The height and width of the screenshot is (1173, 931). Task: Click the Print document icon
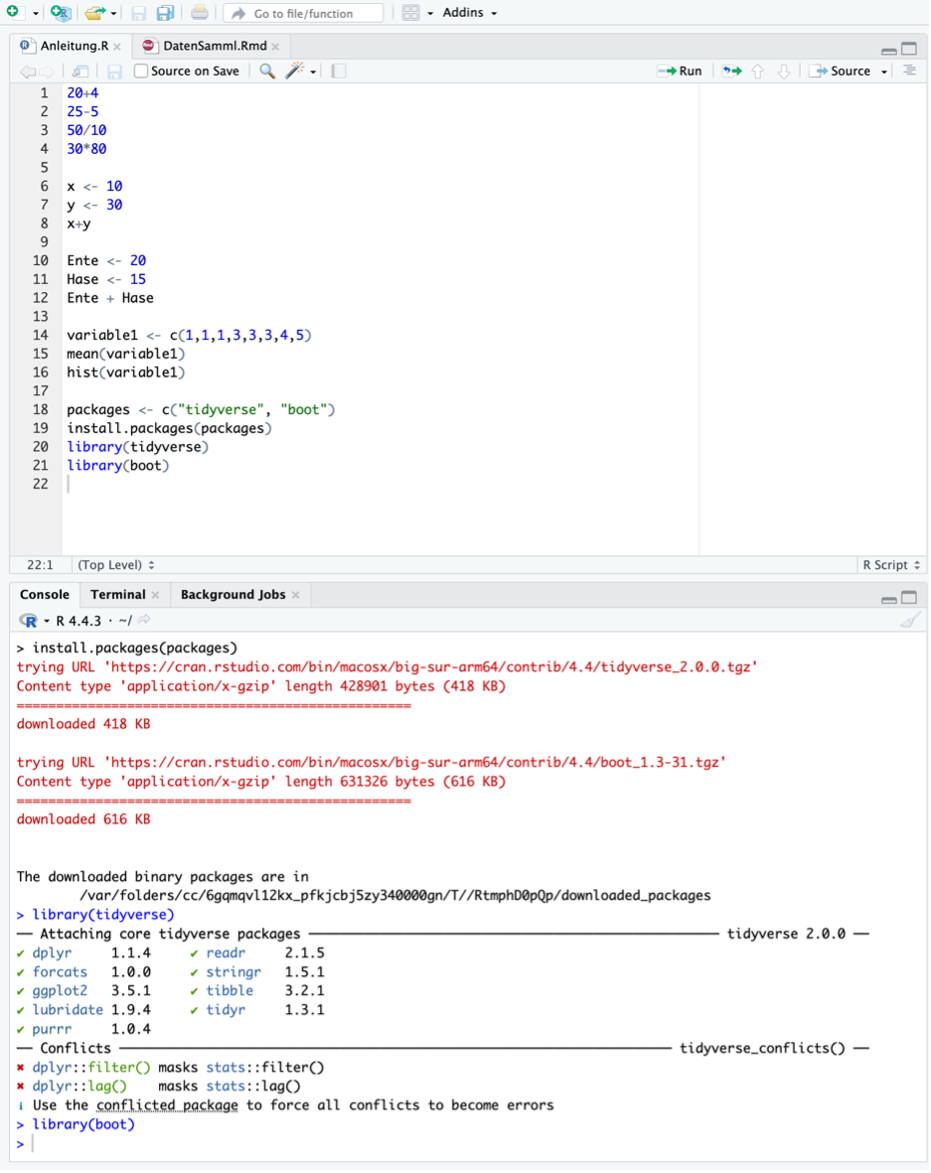click(x=200, y=13)
